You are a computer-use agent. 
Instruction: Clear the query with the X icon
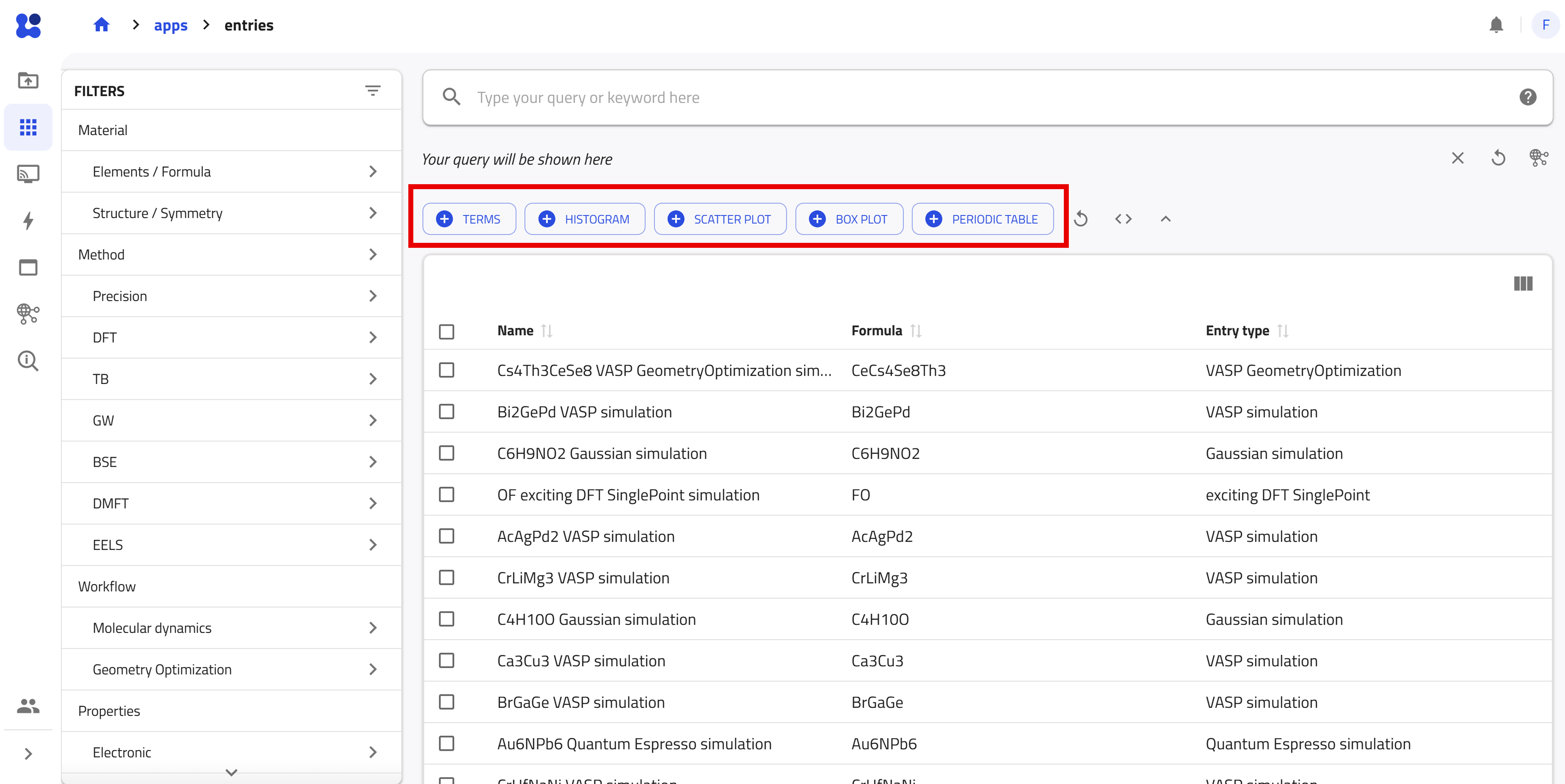[1458, 158]
